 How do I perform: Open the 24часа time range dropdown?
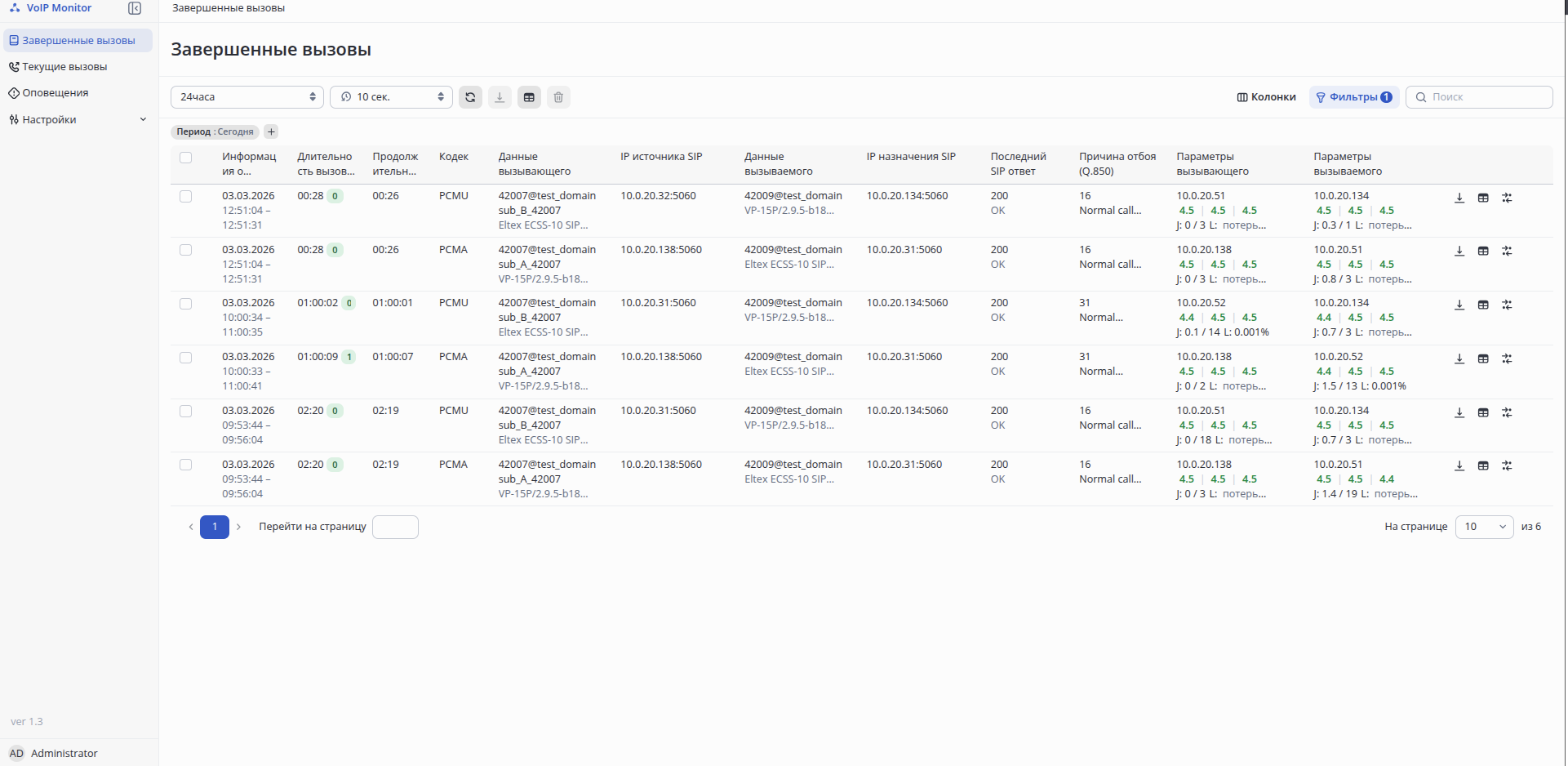click(247, 97)
